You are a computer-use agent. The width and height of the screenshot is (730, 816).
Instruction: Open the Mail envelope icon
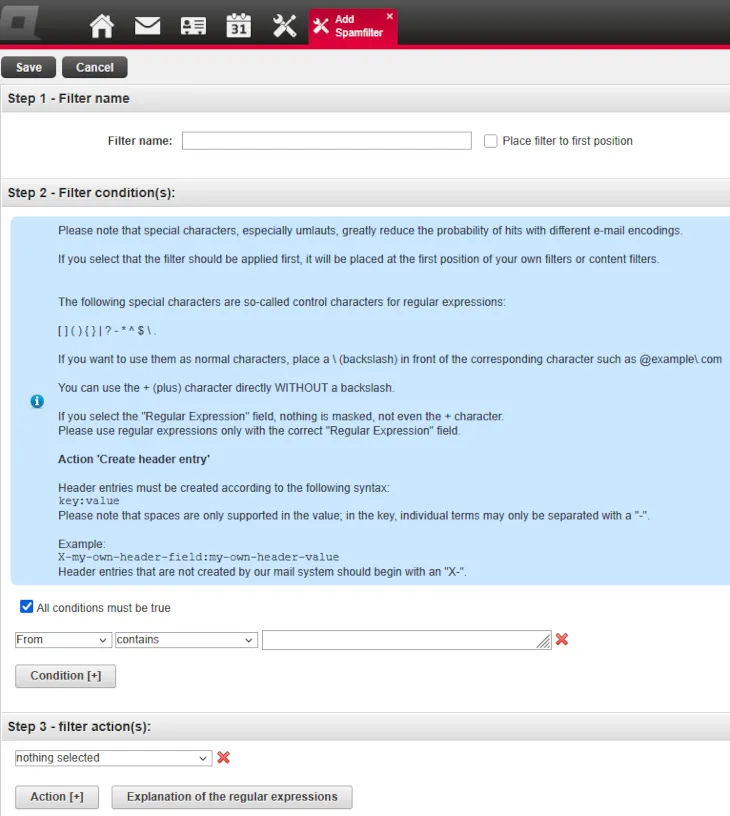(x=147, y=26)
